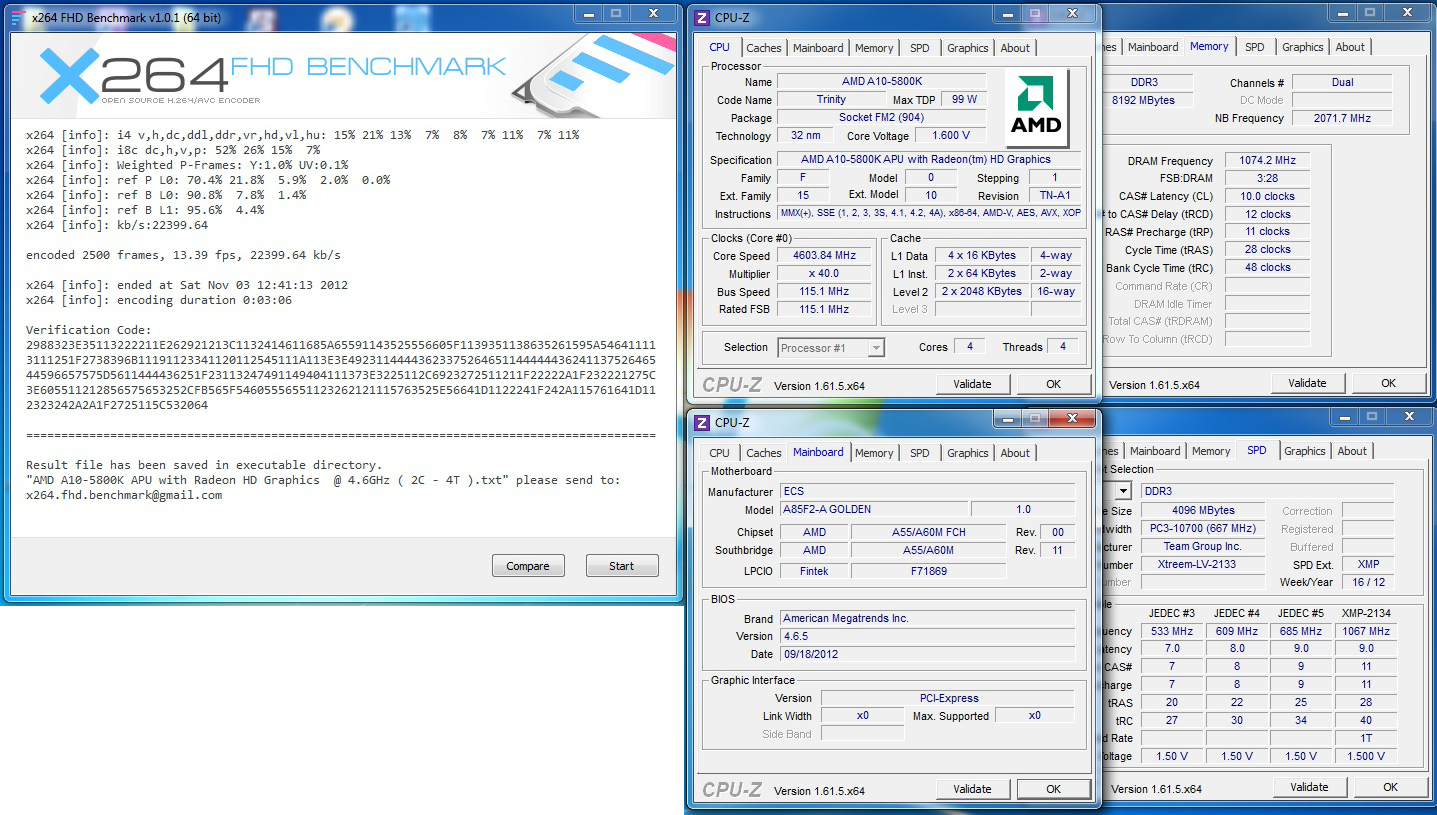Open Mainboard tab in the DRAM Frequency window
Screen dimensions: 1437x815
coord(1153,47)
